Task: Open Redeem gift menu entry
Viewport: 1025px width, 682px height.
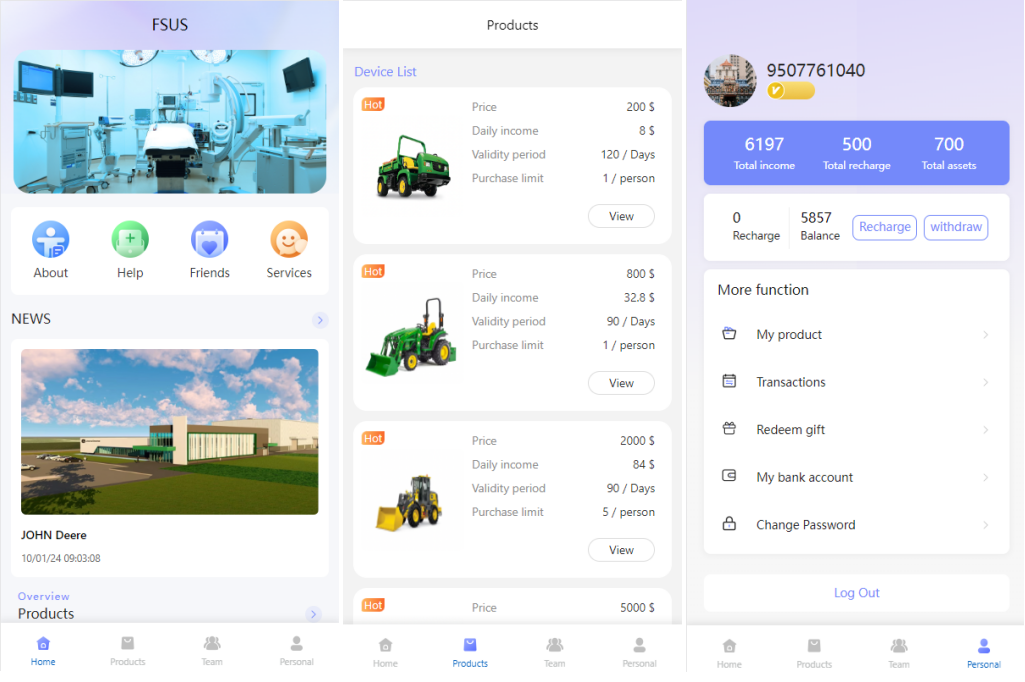Action: (856, 430)
